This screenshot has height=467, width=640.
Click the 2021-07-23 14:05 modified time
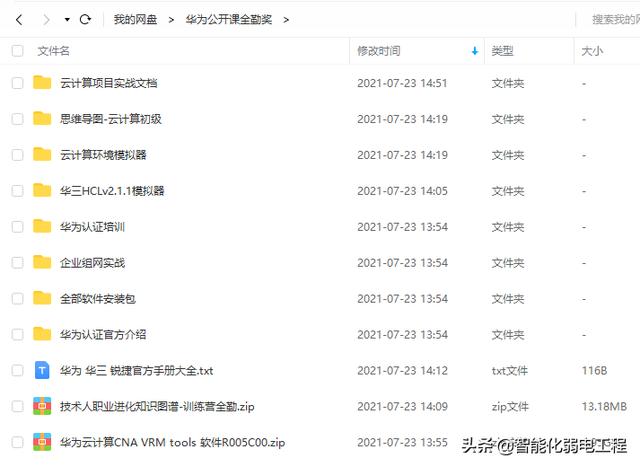(x=402, y=191)
